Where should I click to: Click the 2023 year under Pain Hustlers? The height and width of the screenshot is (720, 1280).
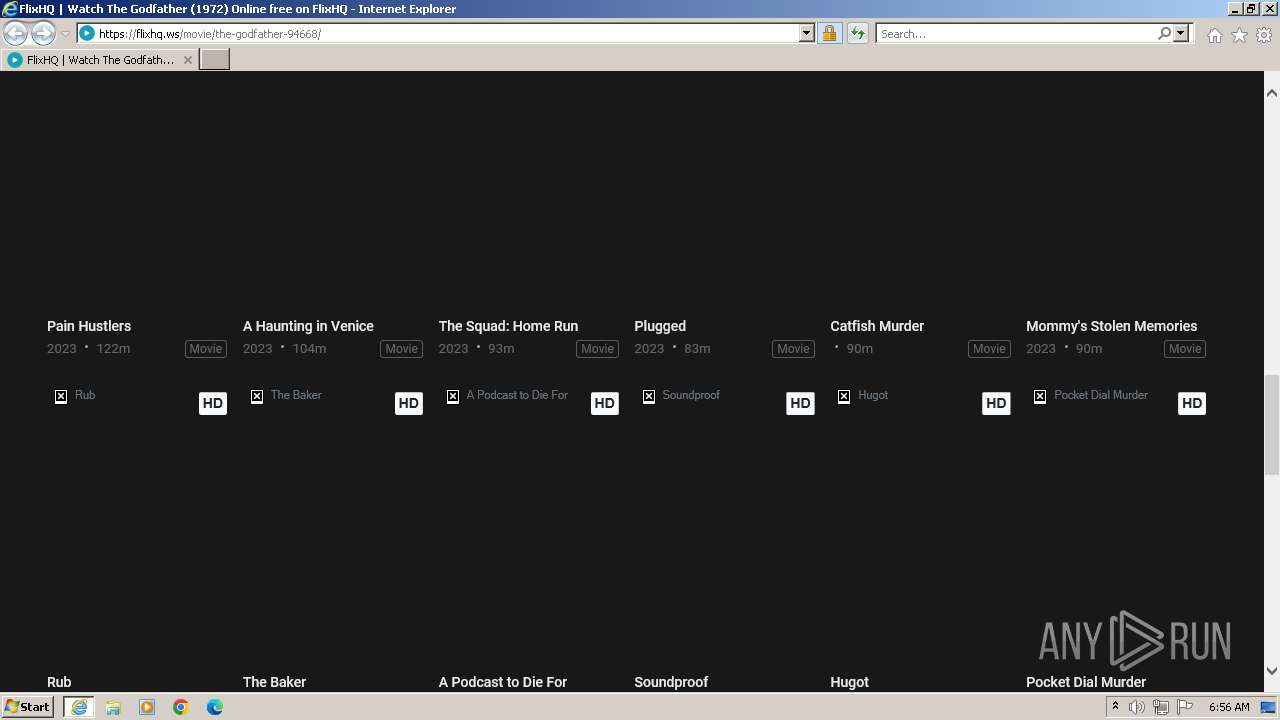pyautogui.click(x=62, y=349)
